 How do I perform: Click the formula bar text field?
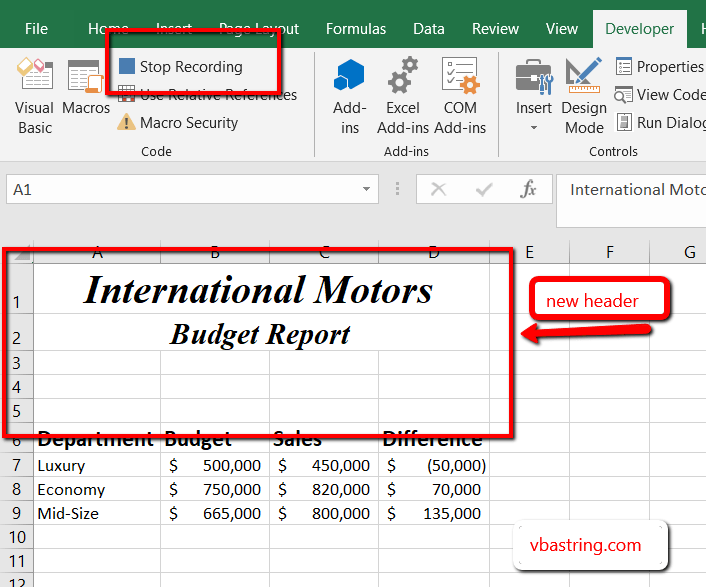tap(631, 201)
